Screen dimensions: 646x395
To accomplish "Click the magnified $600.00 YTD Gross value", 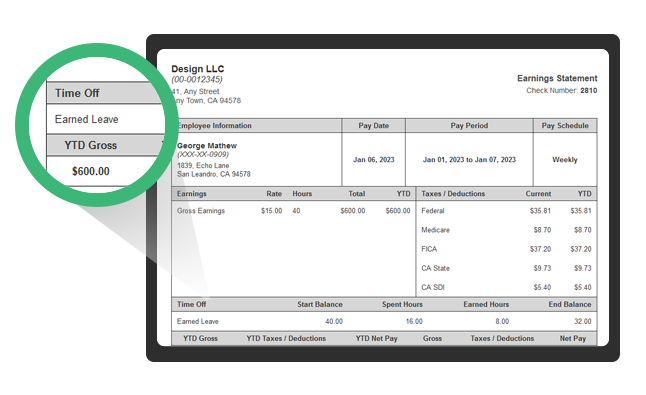I will (91, 171).
